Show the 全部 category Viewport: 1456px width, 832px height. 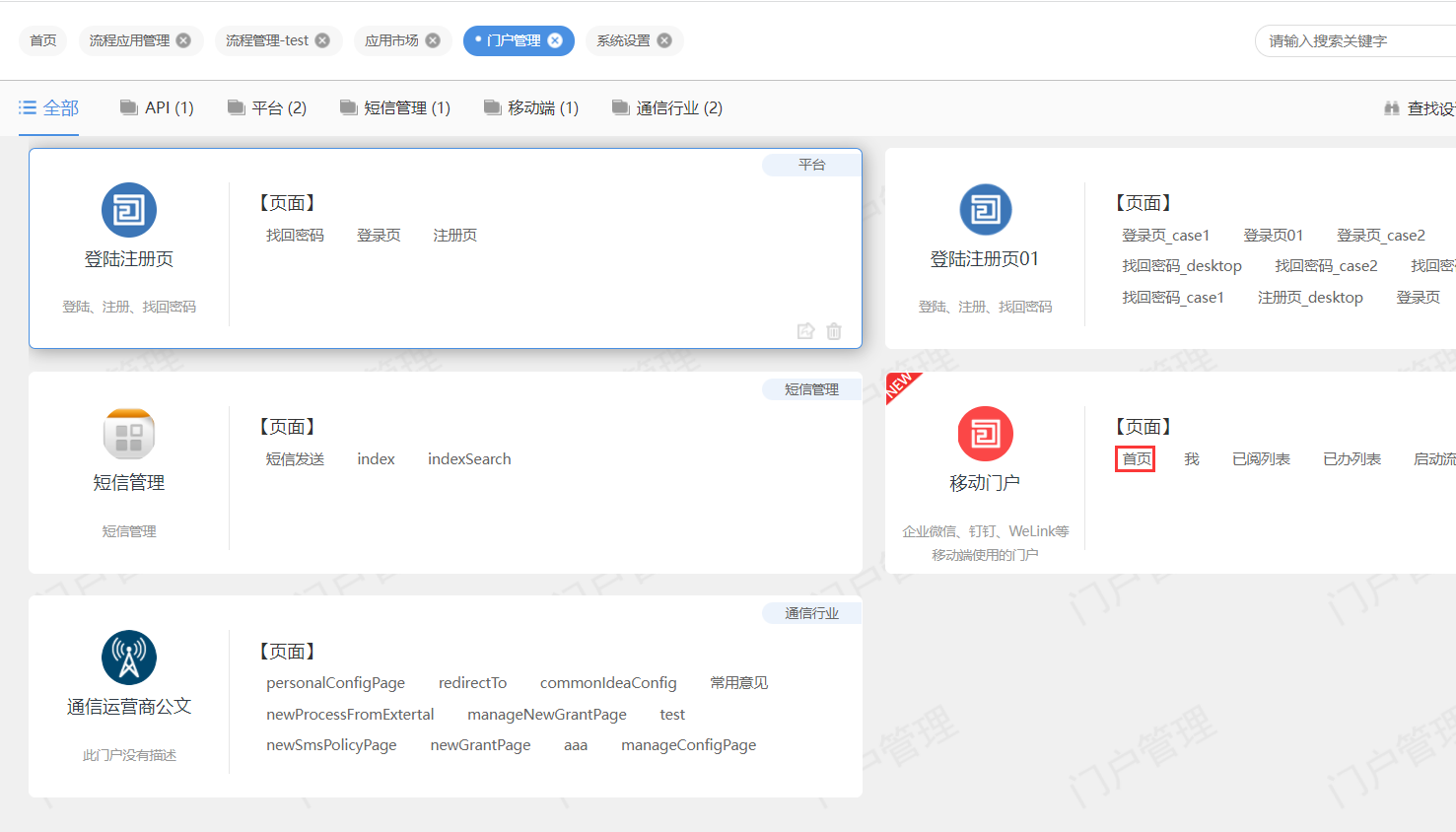(49, 108)
